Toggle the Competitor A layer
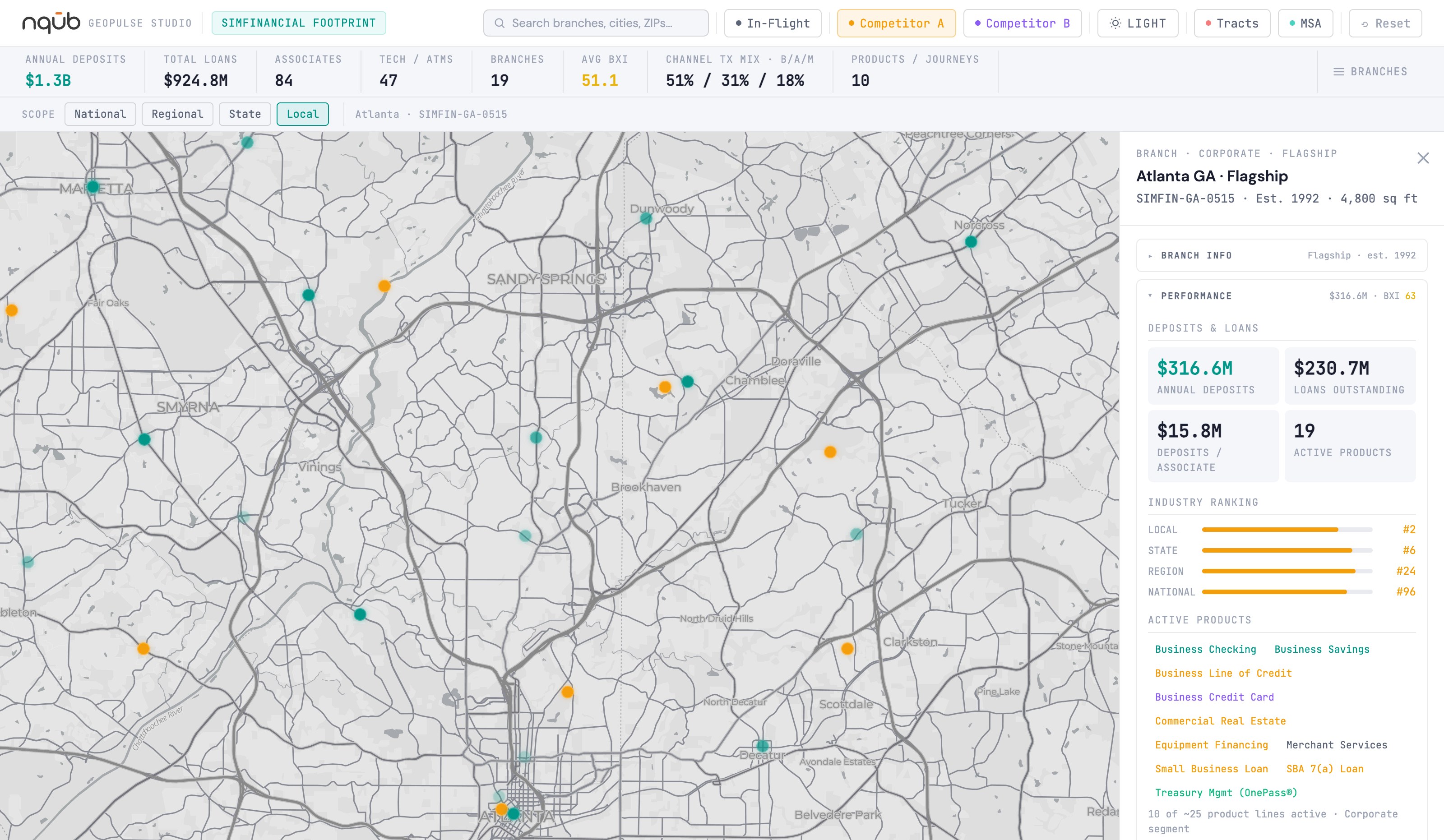1444x840 pixels. point(896,23)
